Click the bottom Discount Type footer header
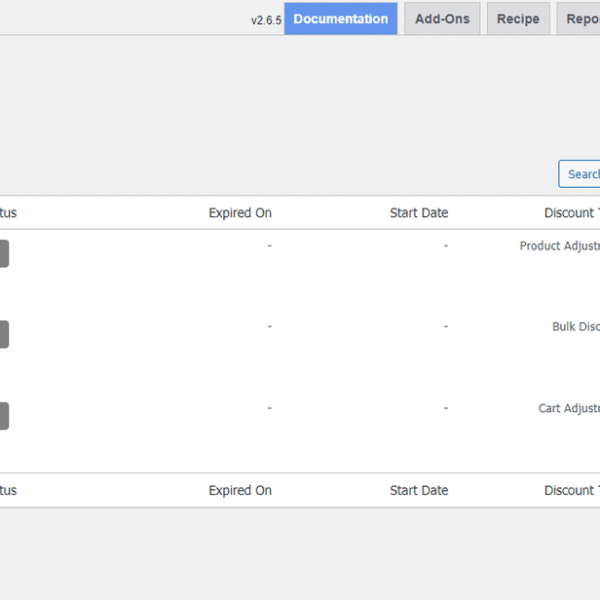The width and height of the screenshot is (600, 600). point(571,491)
